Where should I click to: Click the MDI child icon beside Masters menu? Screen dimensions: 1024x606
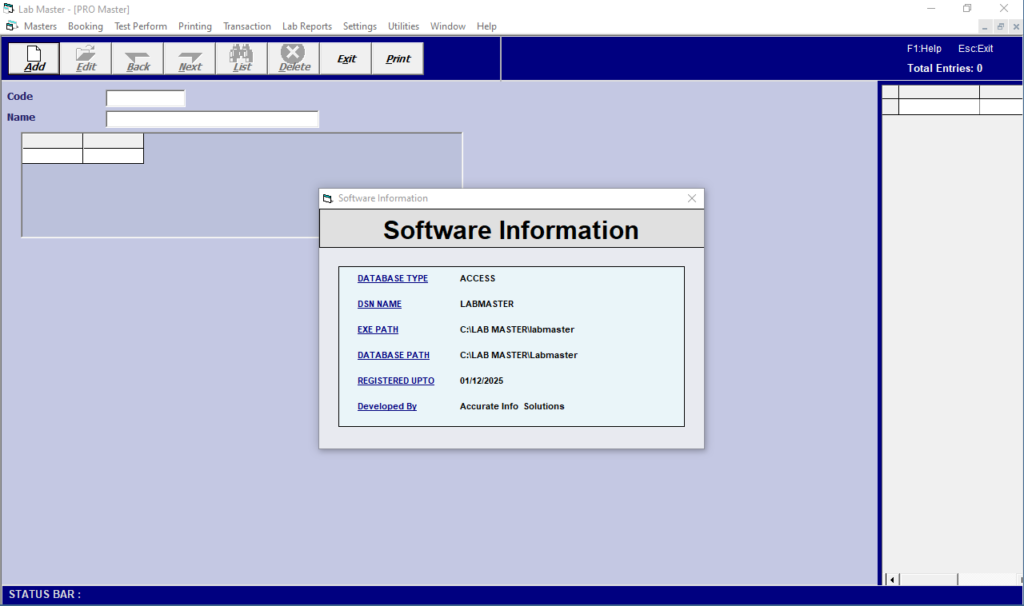[x=12, y=26]
